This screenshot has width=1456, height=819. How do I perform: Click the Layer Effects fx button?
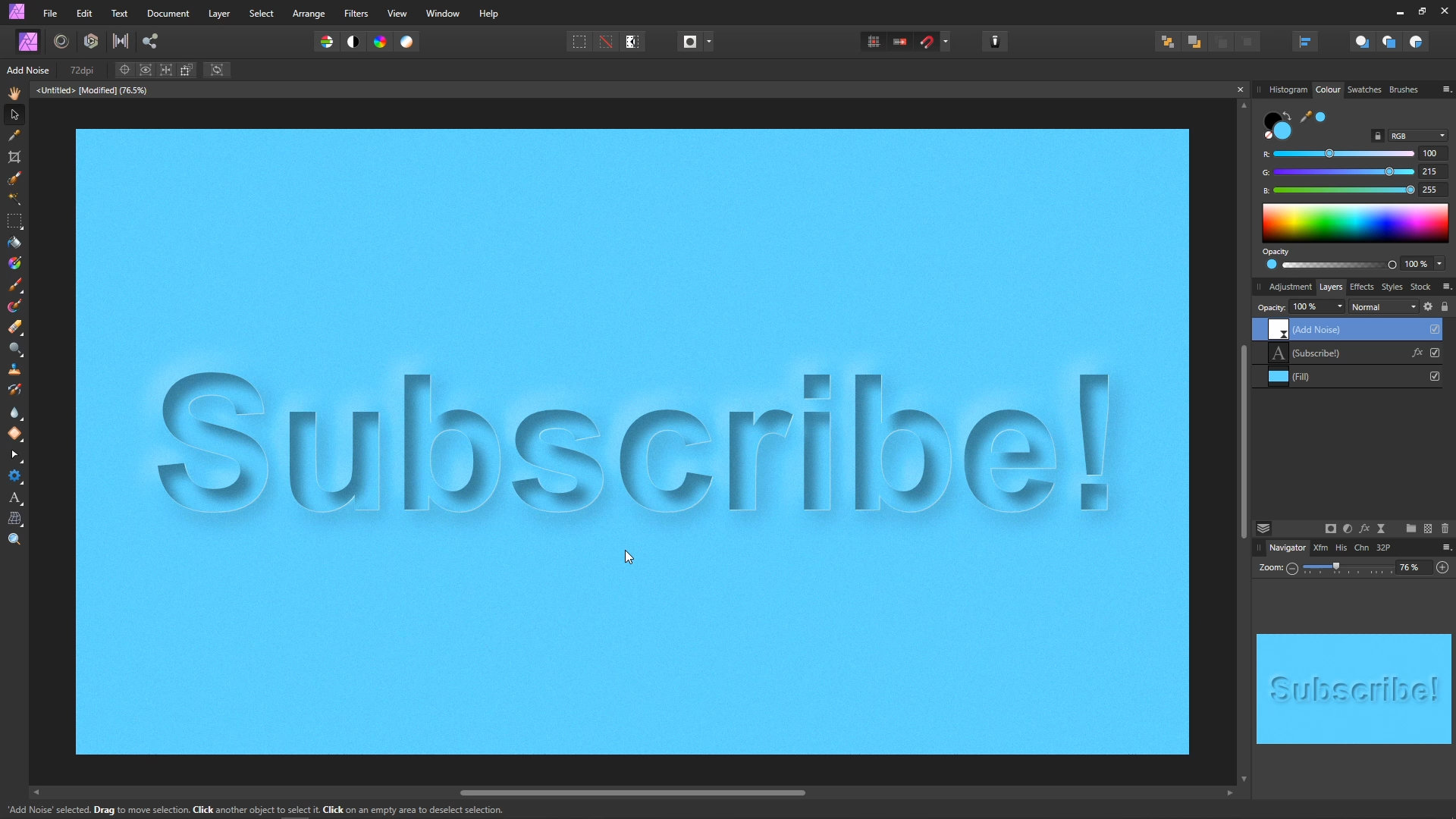(x=1364, y=529)
